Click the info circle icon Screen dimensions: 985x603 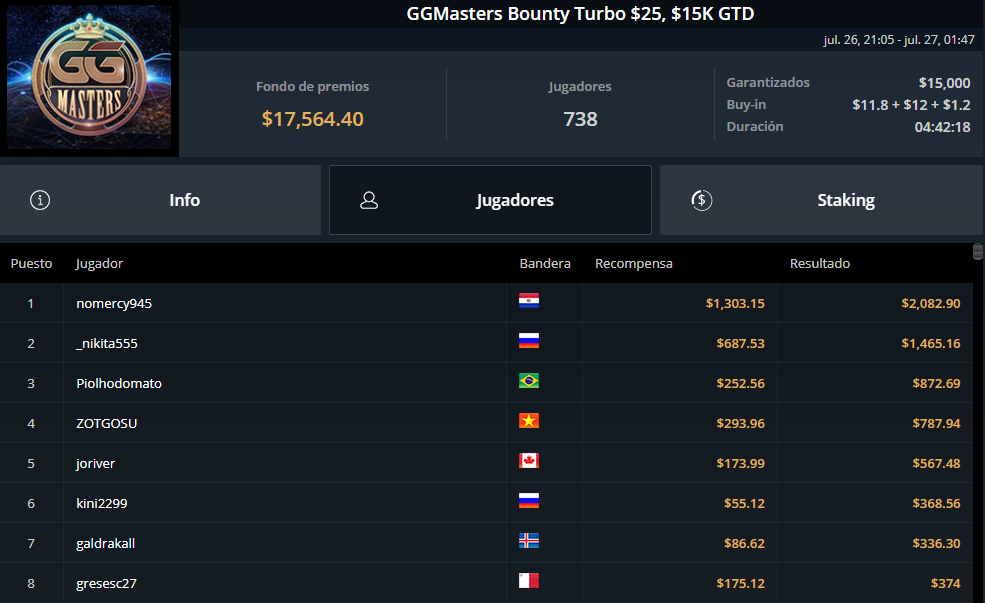click(40, 200)
